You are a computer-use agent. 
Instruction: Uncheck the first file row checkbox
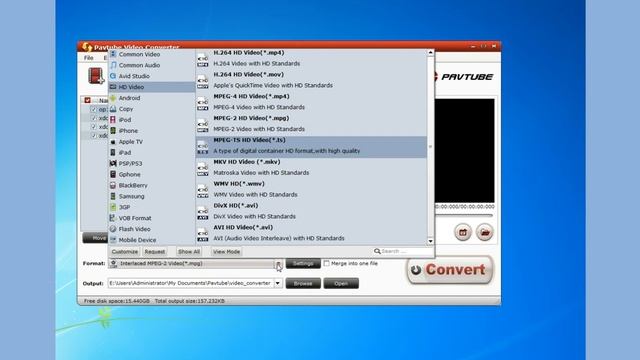pyautogui.click(x=93, y=109)
